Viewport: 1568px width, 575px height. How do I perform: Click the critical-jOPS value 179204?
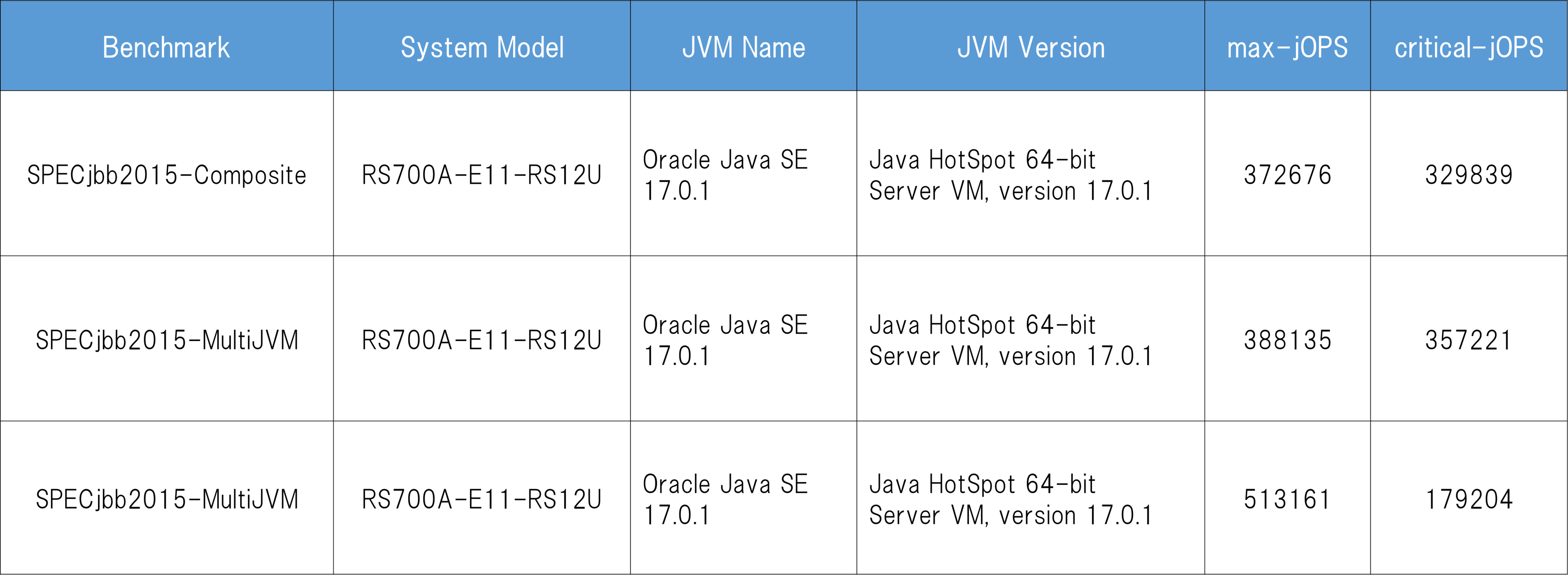tap(1468, 499)
